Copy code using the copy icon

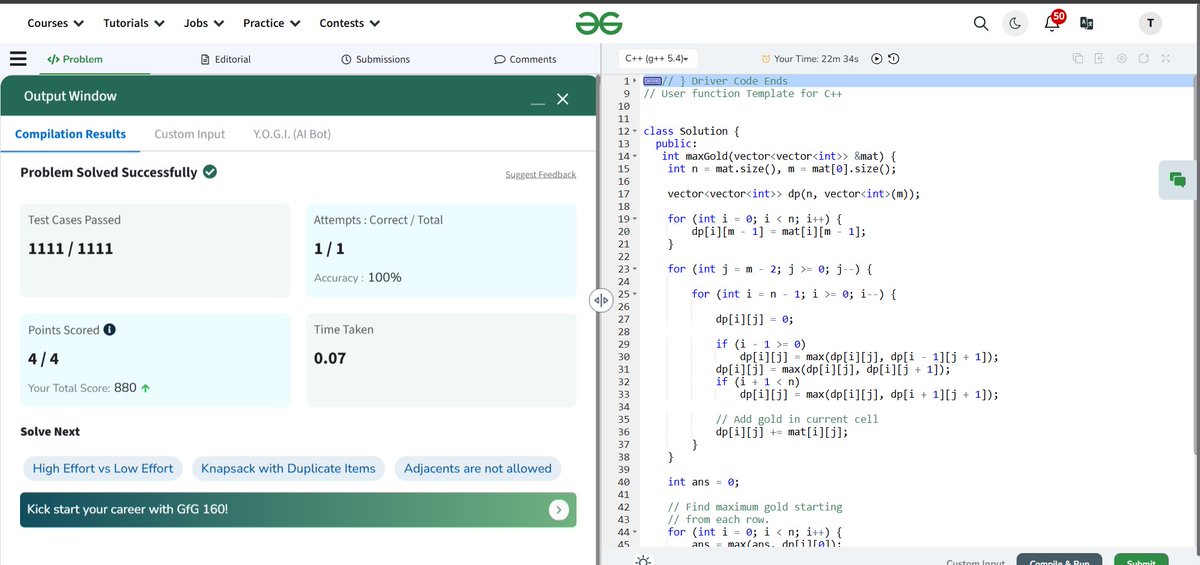[x=1078, y=59]
